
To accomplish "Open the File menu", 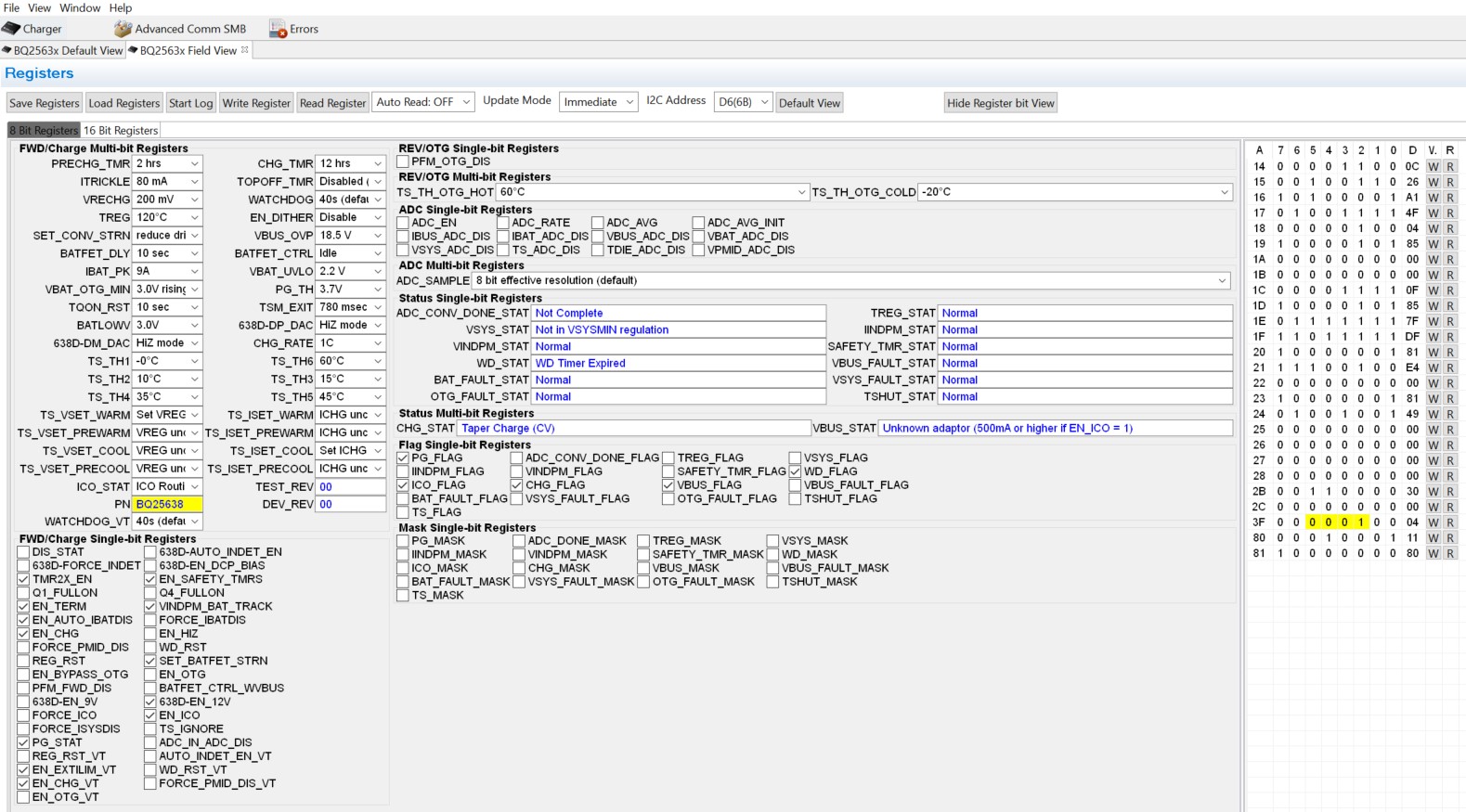I will [11, 7].
